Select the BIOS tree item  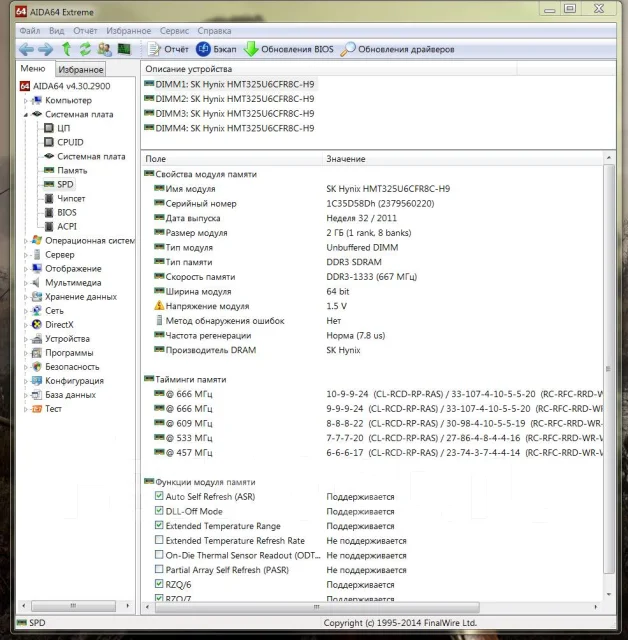pos(67,212)
